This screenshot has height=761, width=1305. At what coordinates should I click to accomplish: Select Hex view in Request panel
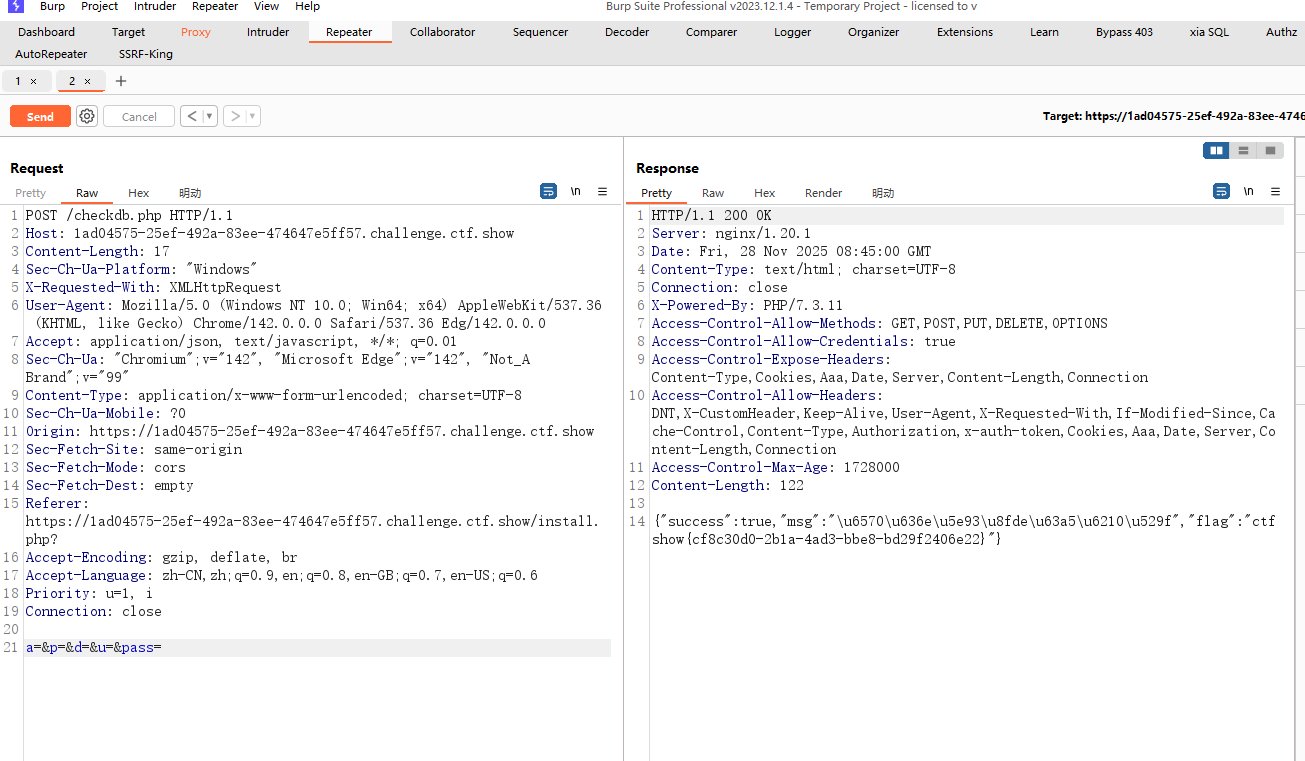[139, 193]
